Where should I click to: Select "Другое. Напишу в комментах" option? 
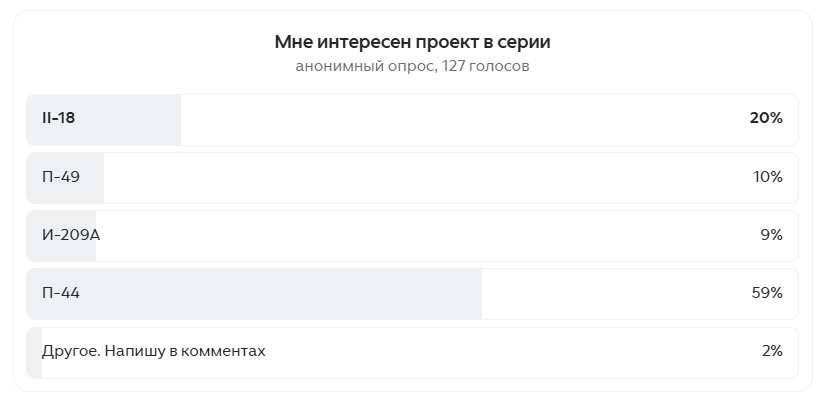(x=153, y=351)
